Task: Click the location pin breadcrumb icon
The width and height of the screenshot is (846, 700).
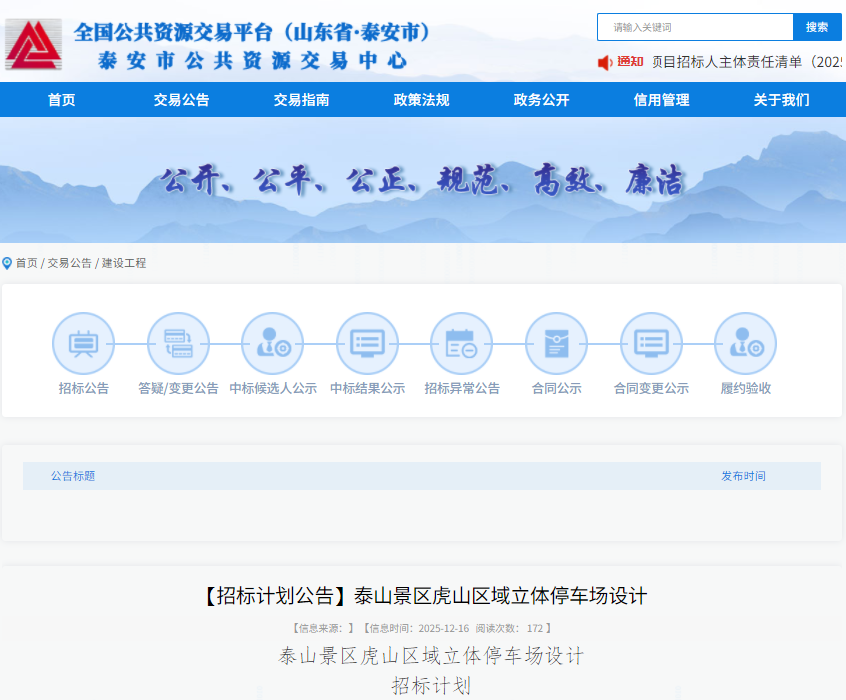Action: 7,263
